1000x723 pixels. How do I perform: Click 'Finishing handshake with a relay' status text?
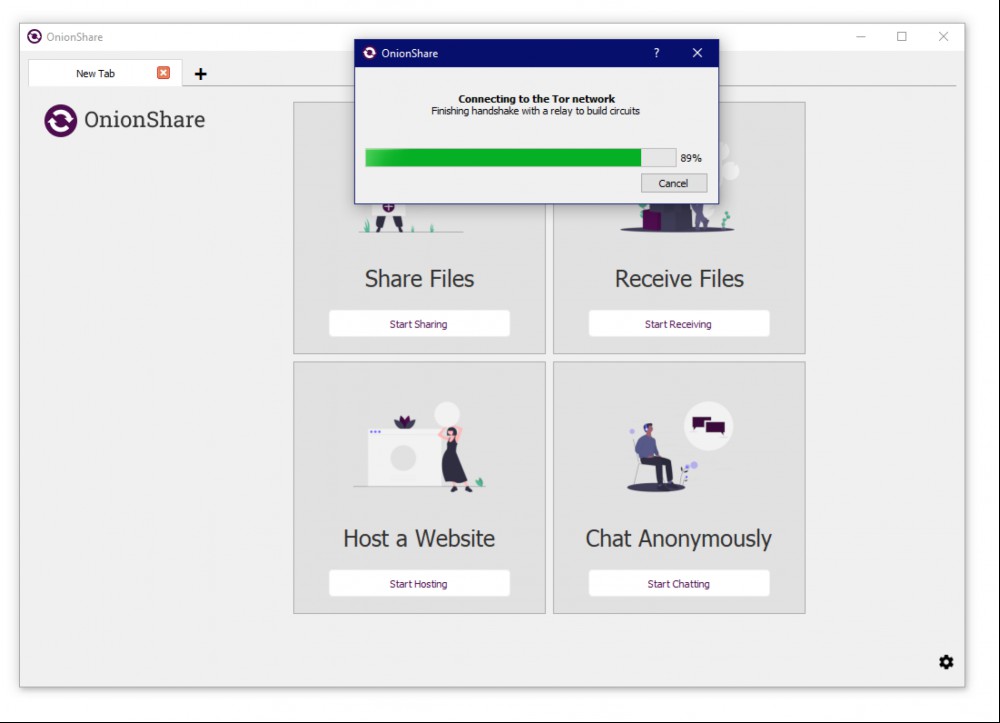535,111
